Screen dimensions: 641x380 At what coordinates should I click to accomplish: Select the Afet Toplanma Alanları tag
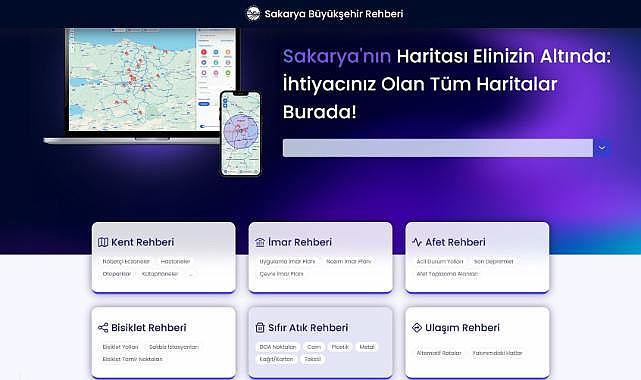pyautogui.click(x=447, y=274)
